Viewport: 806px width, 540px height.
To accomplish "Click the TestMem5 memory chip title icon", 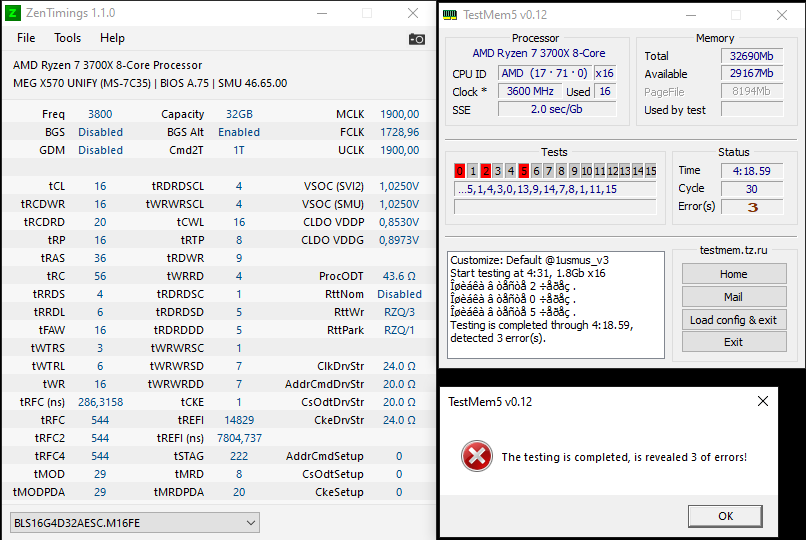I will point(450,15).
